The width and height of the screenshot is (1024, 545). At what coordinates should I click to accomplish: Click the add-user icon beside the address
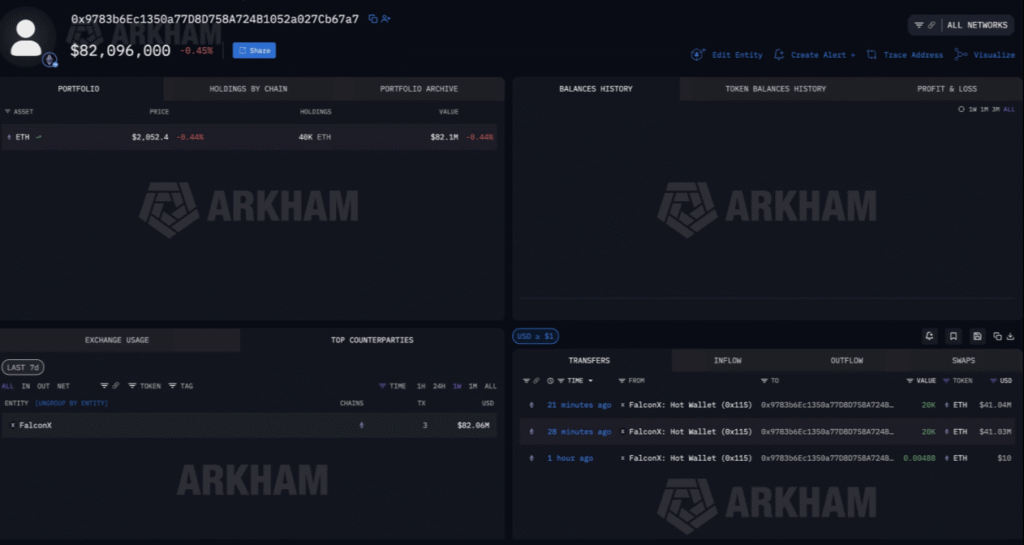(386, 19)
